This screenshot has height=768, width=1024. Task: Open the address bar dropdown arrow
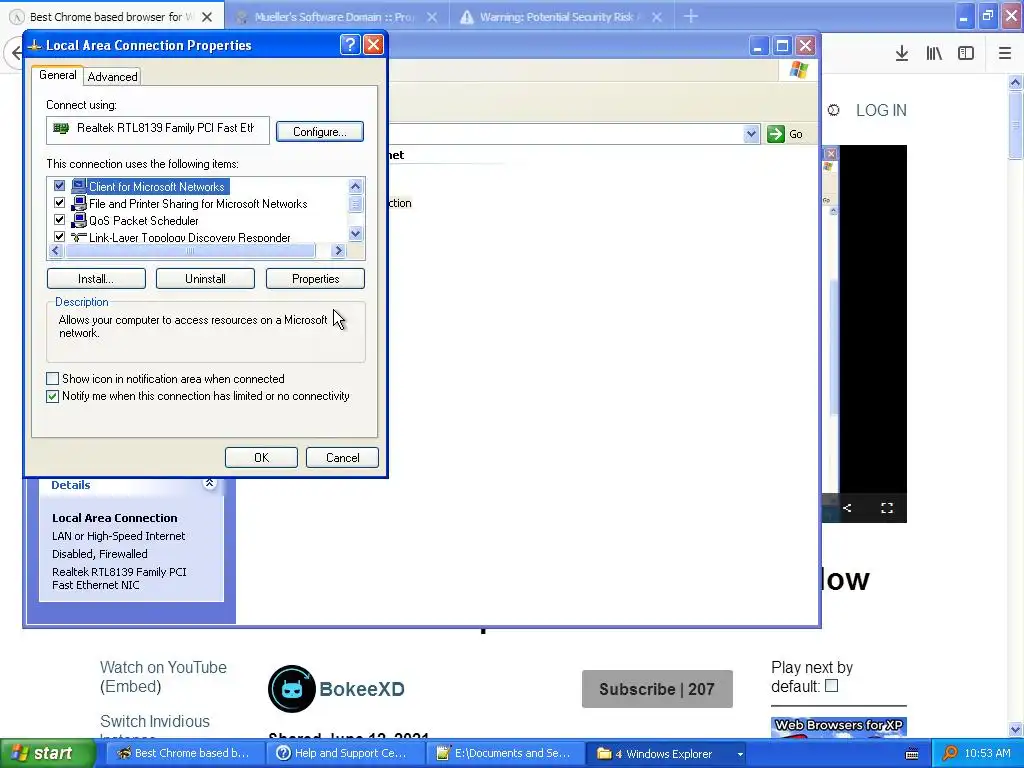click(x=751, y=134)
